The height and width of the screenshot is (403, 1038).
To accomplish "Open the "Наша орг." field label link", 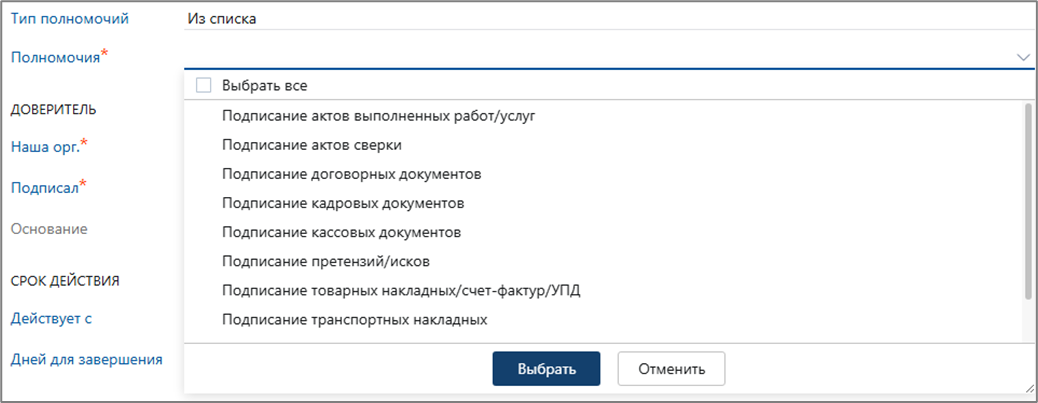I will tap(45, 146).
